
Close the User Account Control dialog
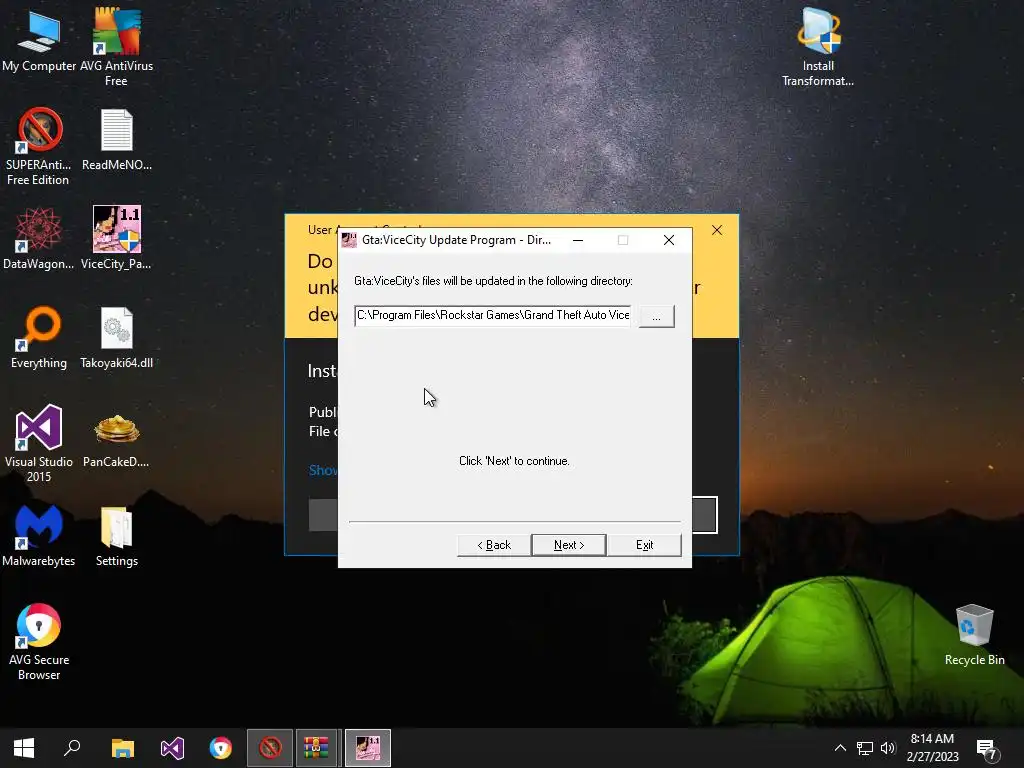click(x=717, y=230)
